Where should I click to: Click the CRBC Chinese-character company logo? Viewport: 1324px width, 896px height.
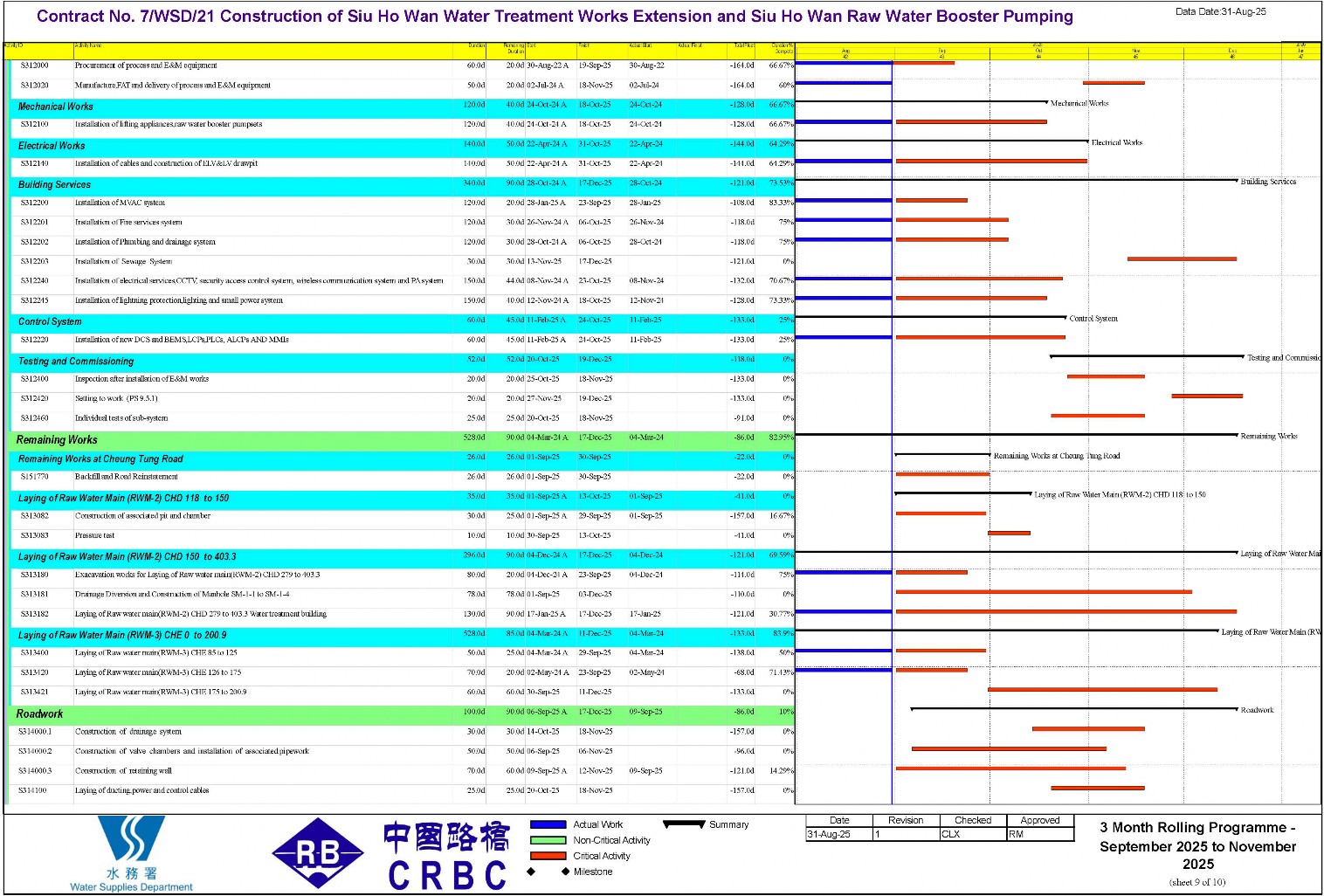446,855
